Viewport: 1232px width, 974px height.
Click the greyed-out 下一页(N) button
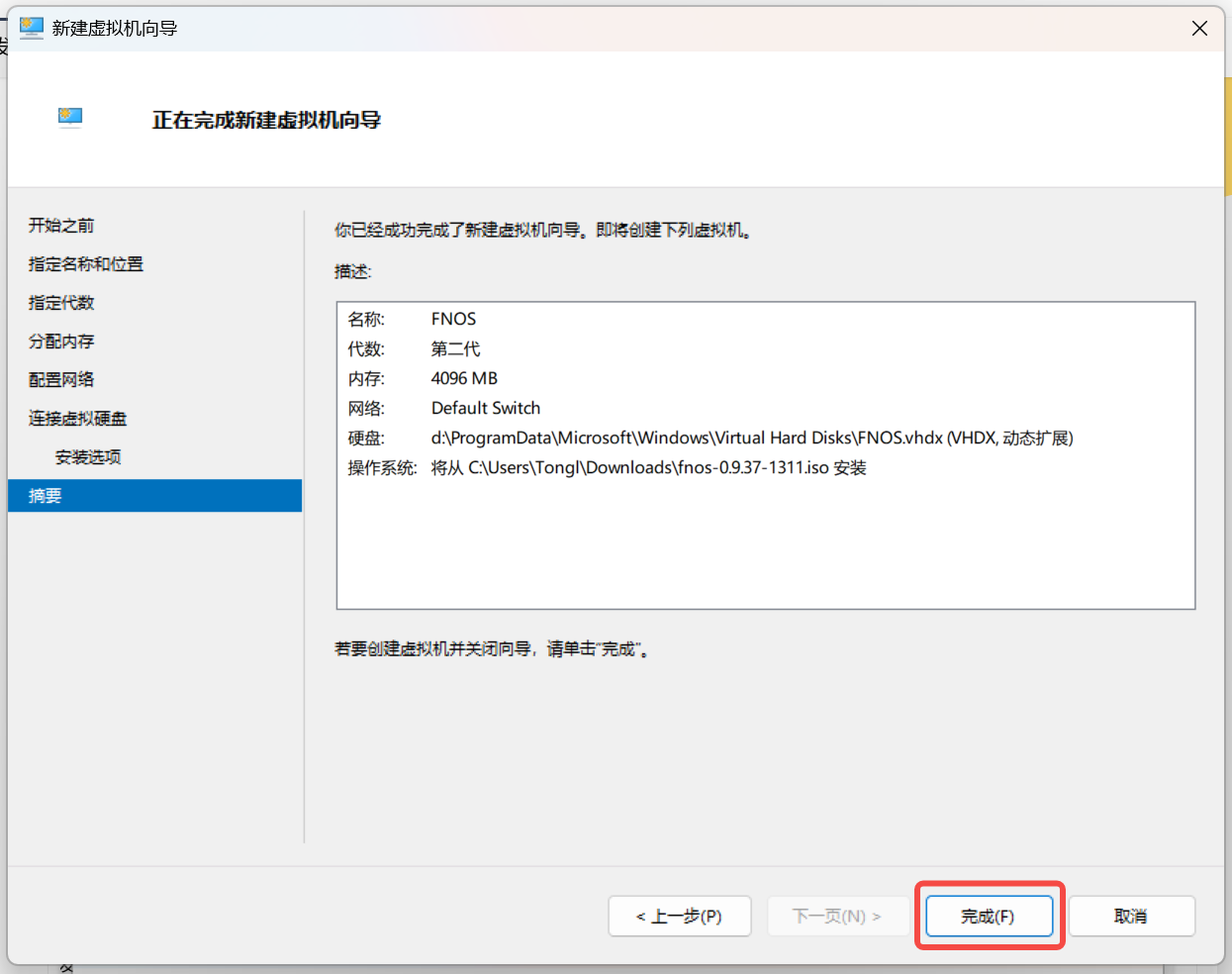point(836,917)
